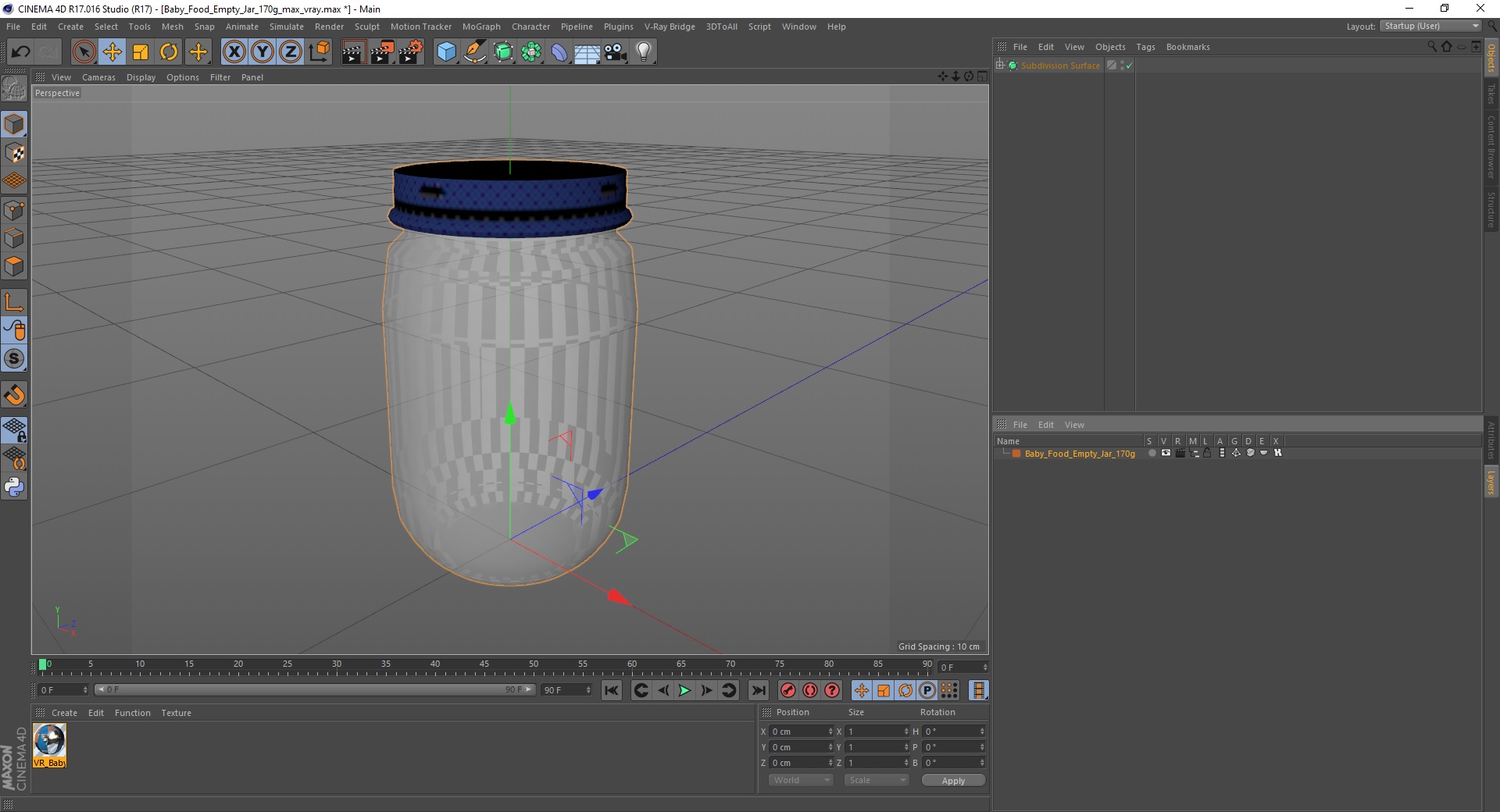Open the array modeling objects
Screen dimensions: 1500x812
click(x=531, y=52)
